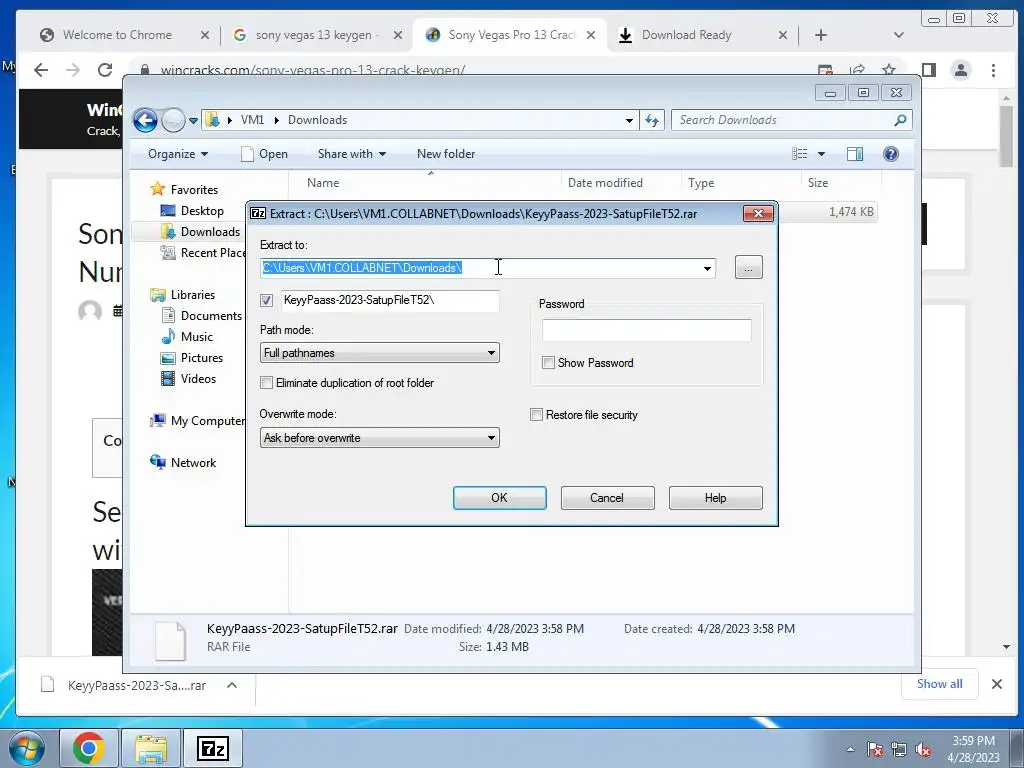The image size is (1024, 768).
Task: Open Chrome tab search chevron
Action: tap(899, 35)
